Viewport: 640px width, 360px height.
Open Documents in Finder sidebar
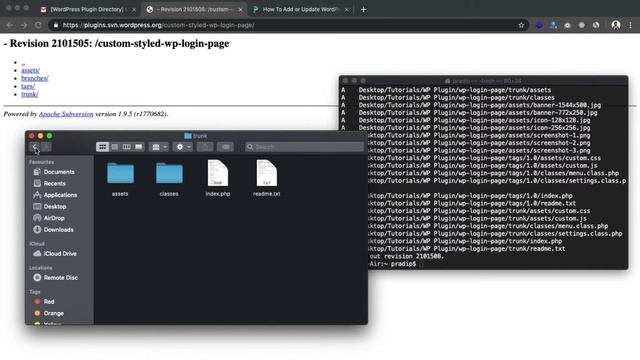pos(59,172)
